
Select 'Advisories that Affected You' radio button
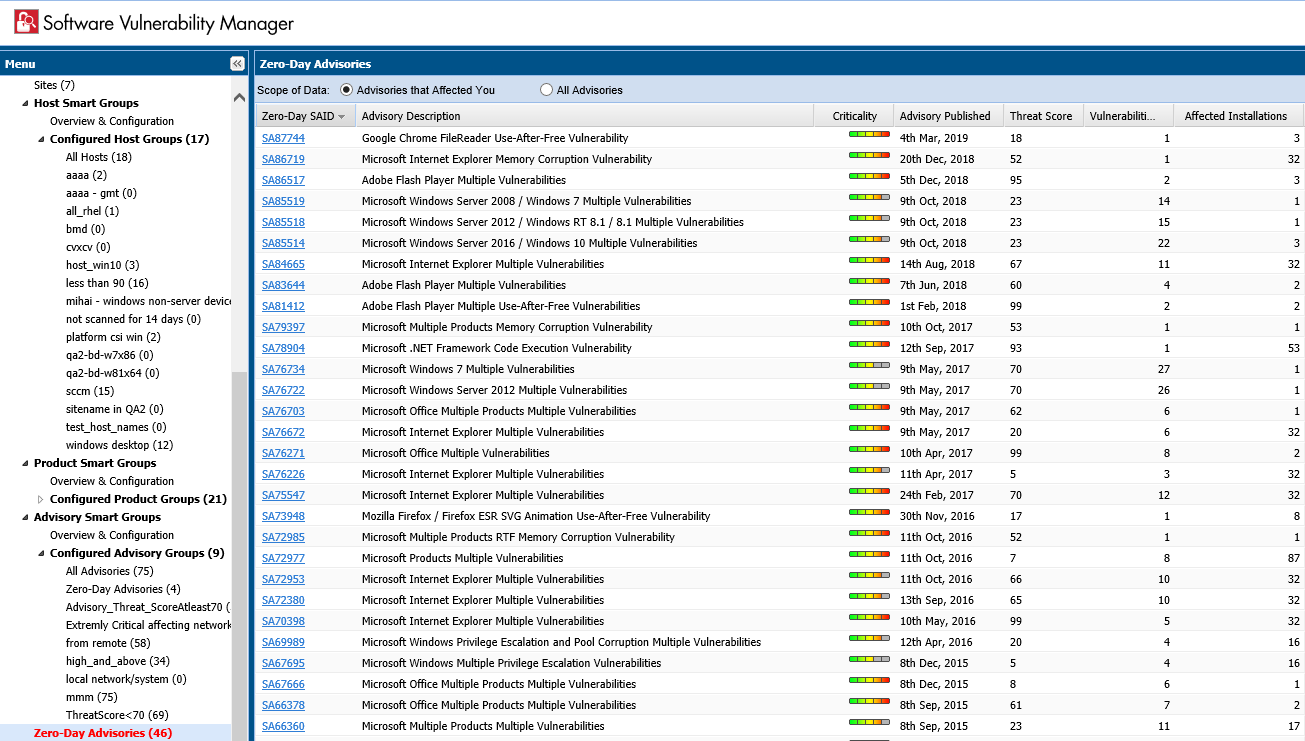(347, 90)
